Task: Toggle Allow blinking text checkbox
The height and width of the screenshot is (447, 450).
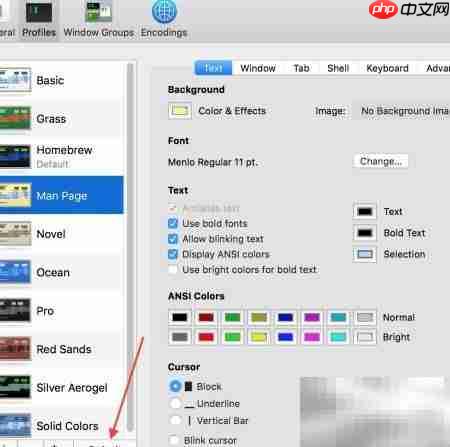Action: coord(173,239)
